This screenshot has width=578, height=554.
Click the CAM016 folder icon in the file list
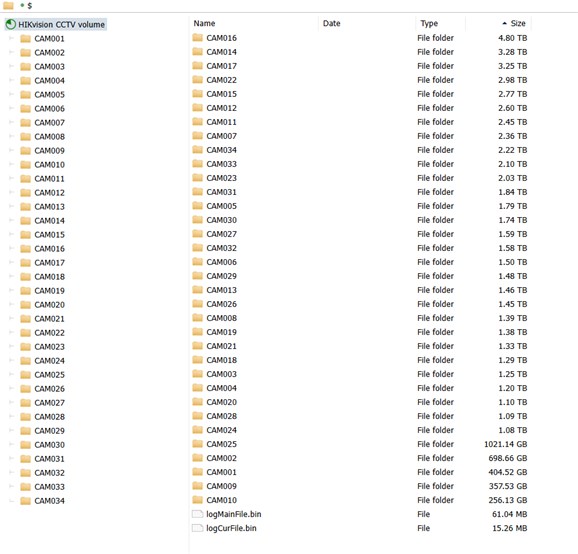[x=198, y=38]
